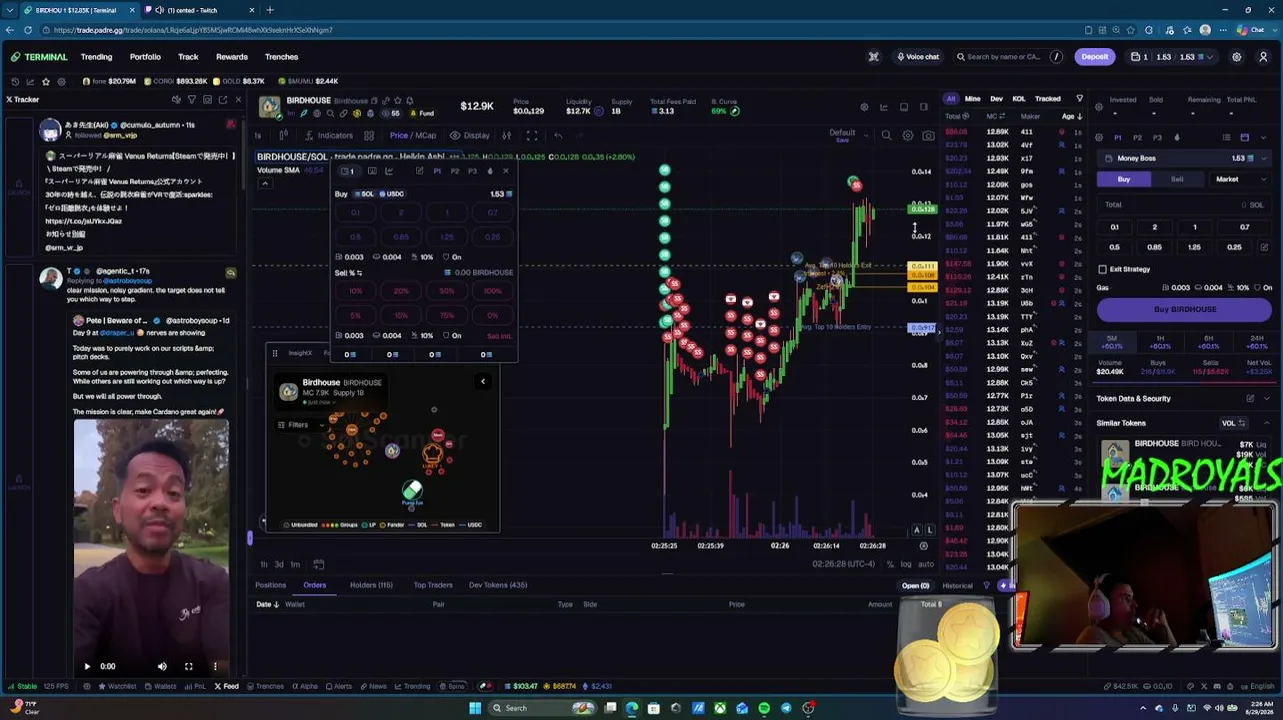Filter trades with the funnel icon
This screenshot has height=720, width=1283.
[x=1079, y=99]
